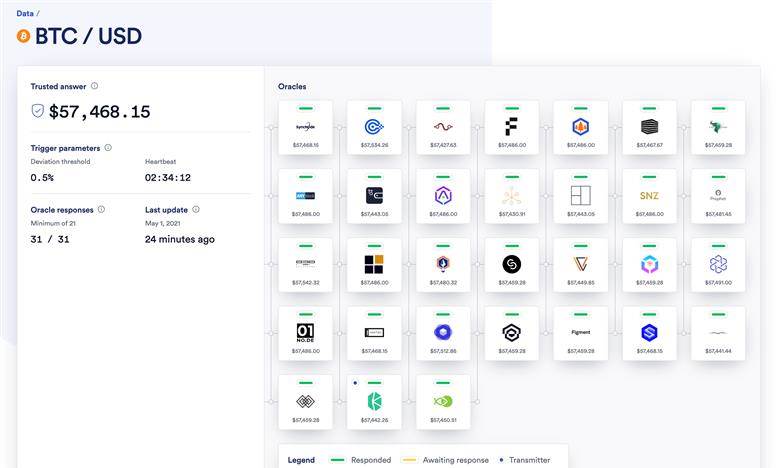
Task: Select the black and orange four-squares logo
Action: tap(374, 264)
